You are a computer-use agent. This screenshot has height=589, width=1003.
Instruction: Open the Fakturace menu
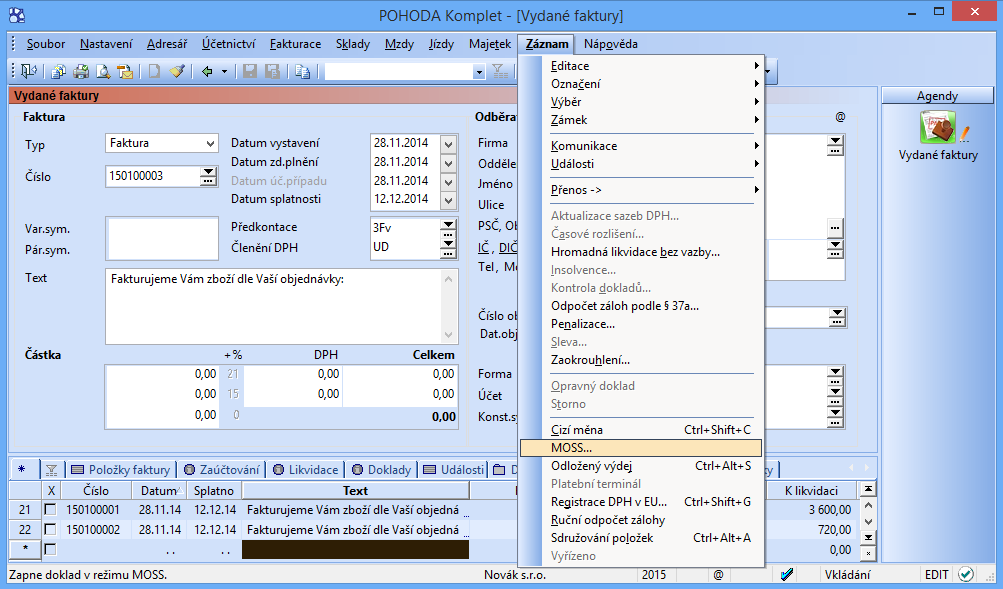[296, 44]
